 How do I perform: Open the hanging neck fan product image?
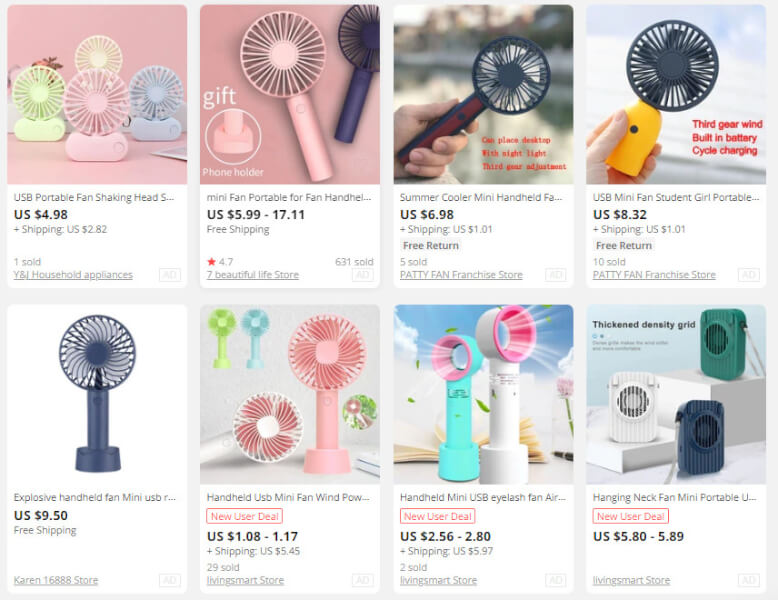[x=676, y=395]
